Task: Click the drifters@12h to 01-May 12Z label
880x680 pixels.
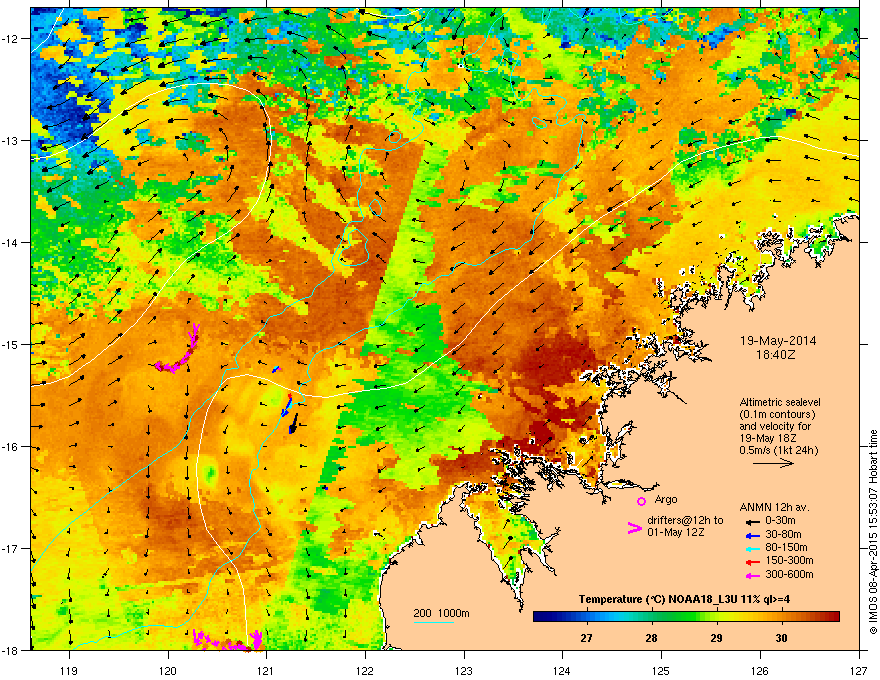Action: pos(685,526)
